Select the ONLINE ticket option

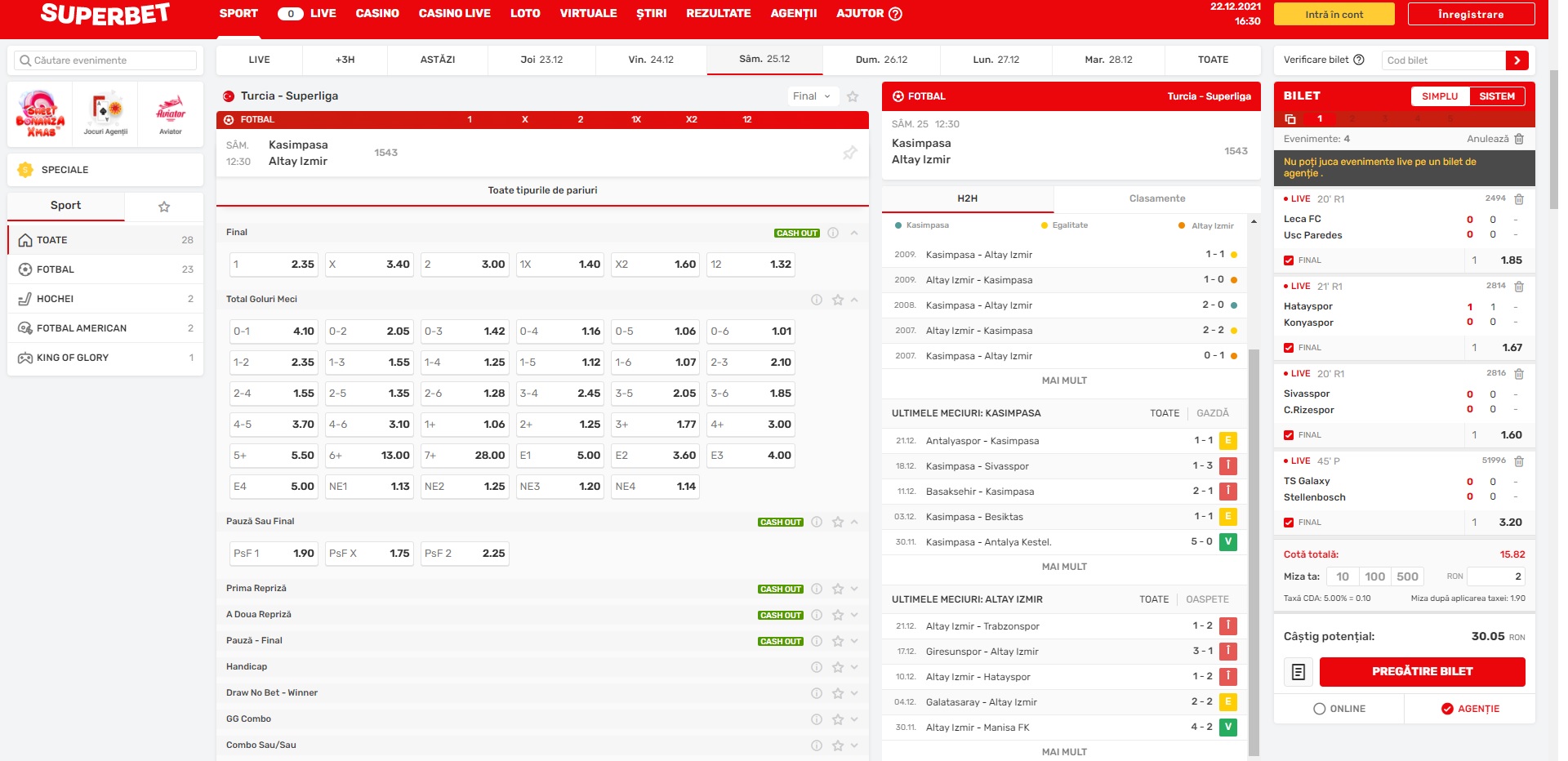tap(1339, 709)
